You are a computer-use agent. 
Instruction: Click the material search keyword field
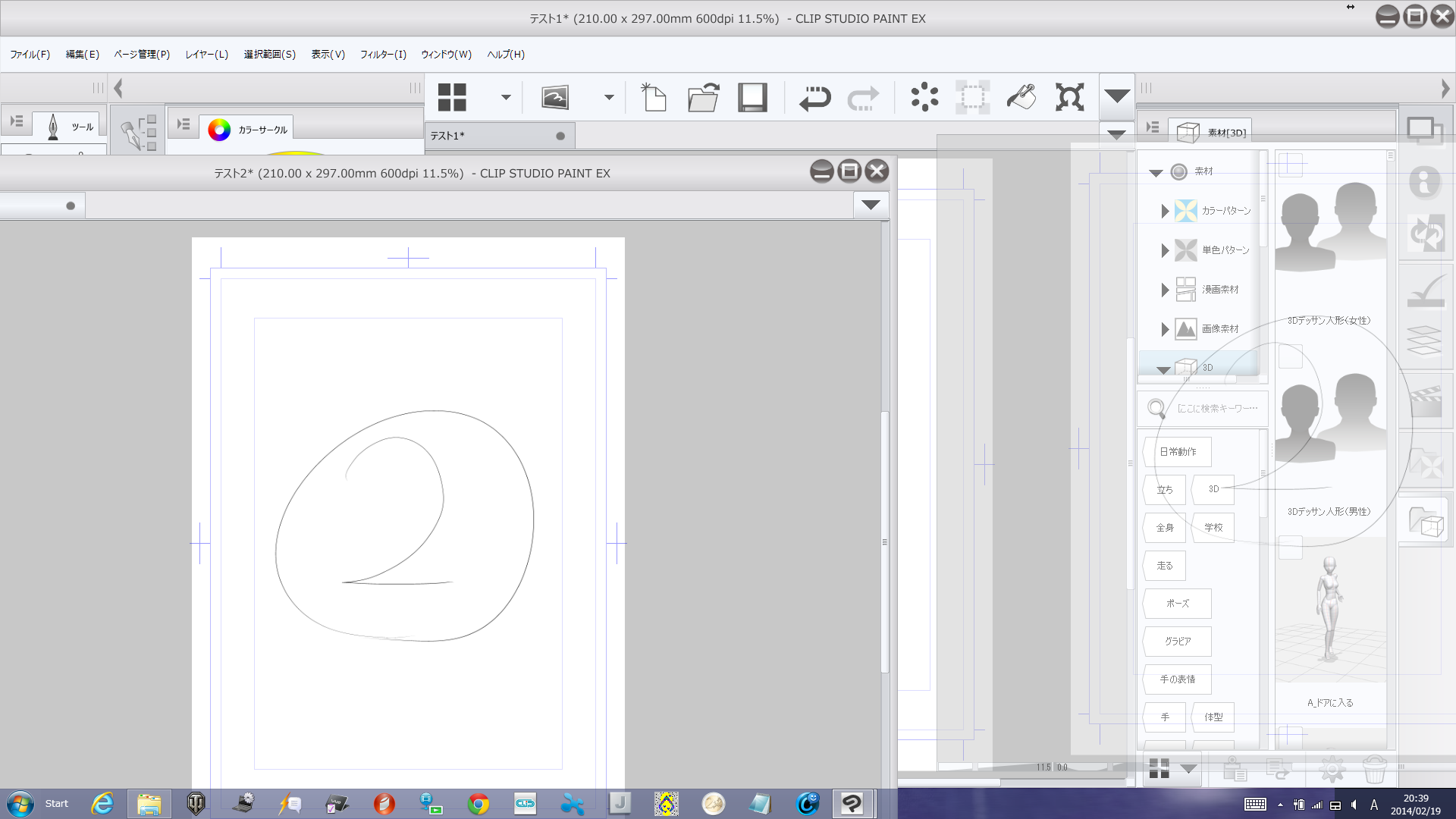pos(1216,409)
